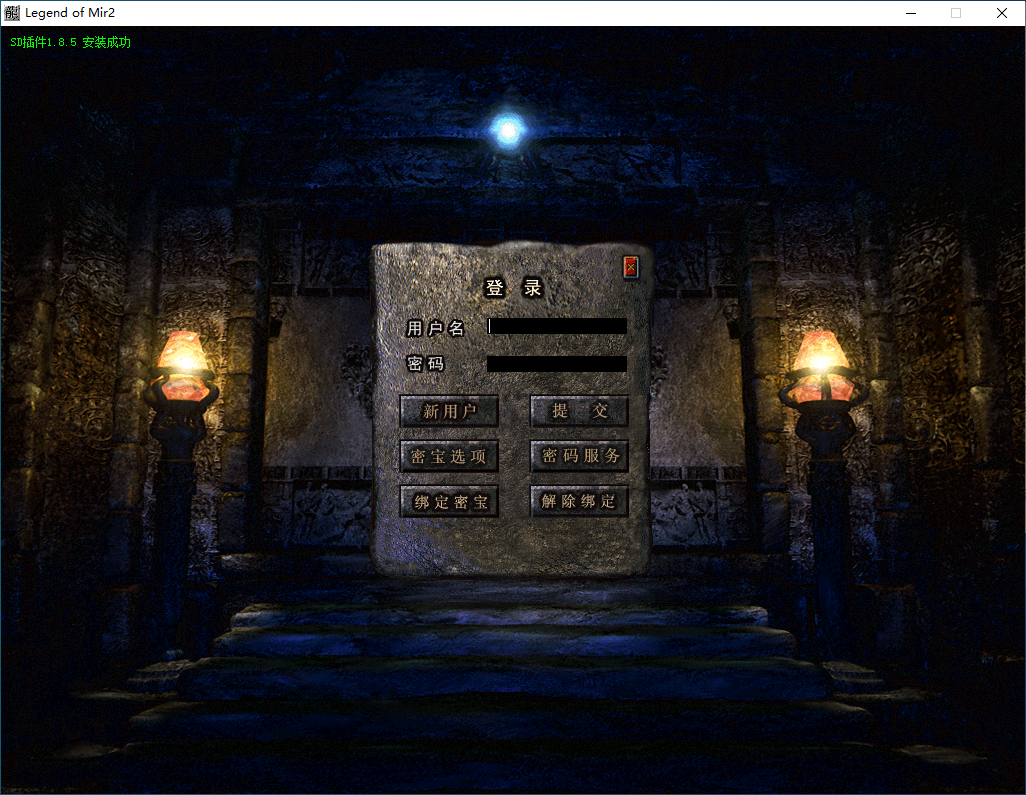Focus the 用户名 username input field
Viewport: 1026px width, 795px height.
(x=557, y=326)
